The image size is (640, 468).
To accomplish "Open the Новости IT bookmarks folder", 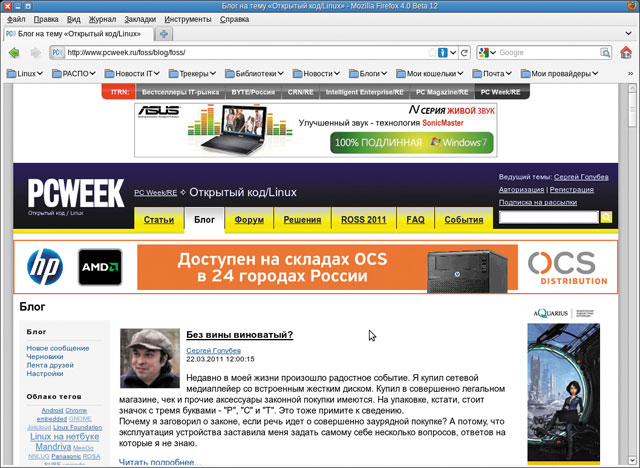I will coord(132,74).
